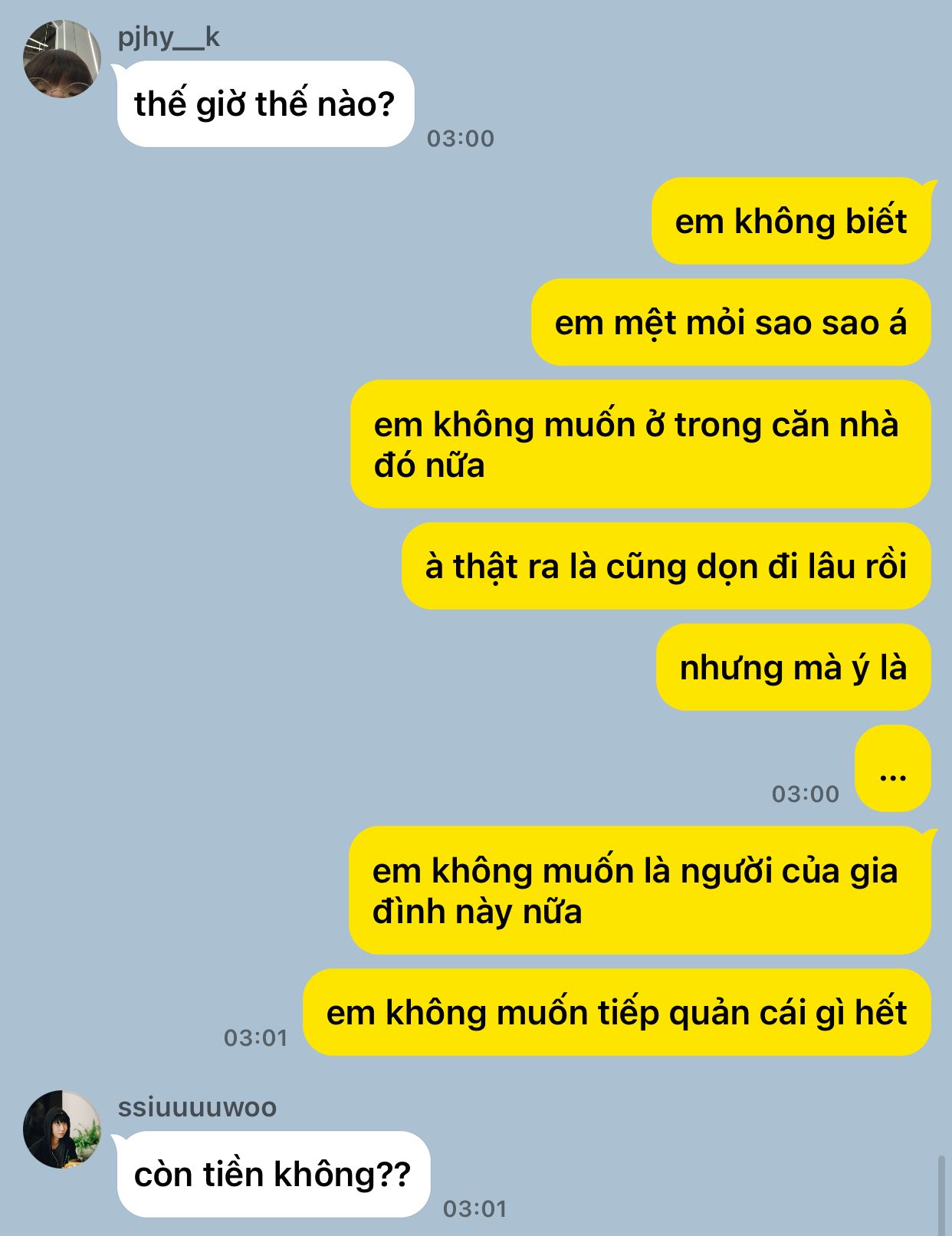Tap the '...' ellipsis message bubble
Image resolution: width=952 pixels, height=1236 pixels.
coord(893,768)
